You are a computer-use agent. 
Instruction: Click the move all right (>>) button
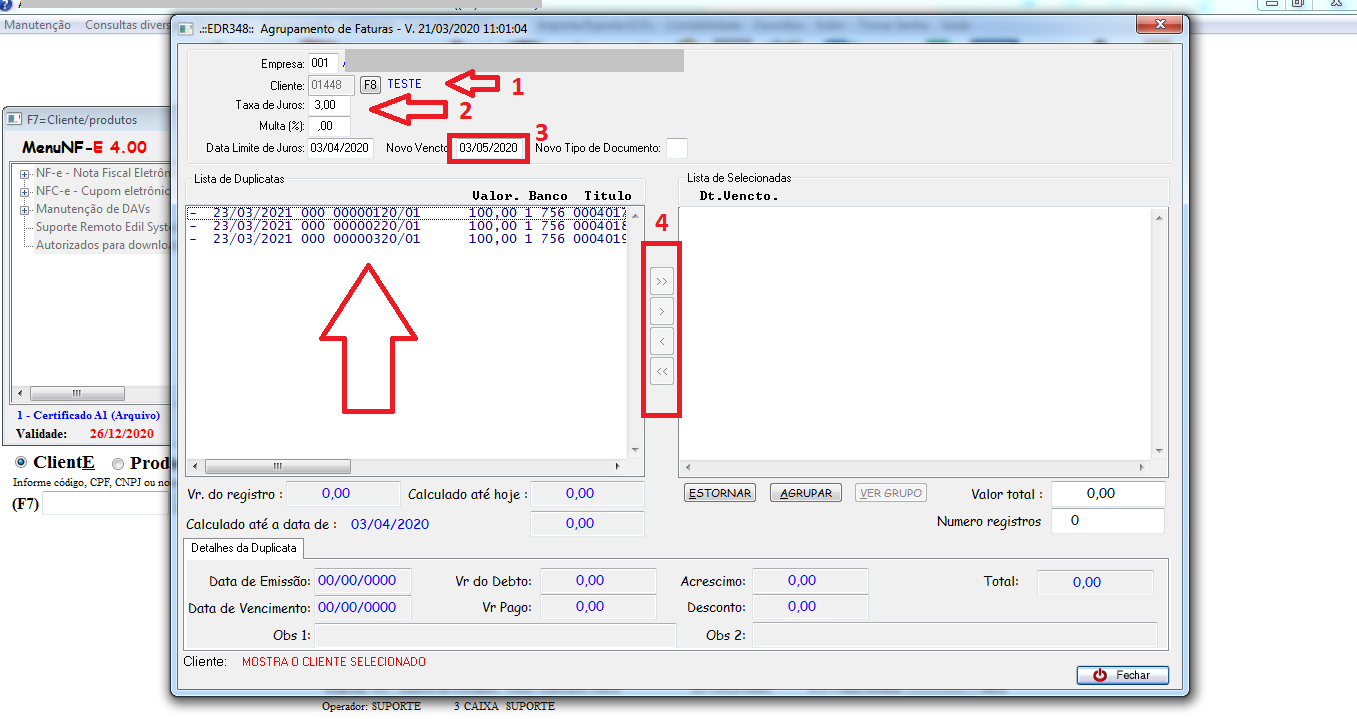[661, 282]
